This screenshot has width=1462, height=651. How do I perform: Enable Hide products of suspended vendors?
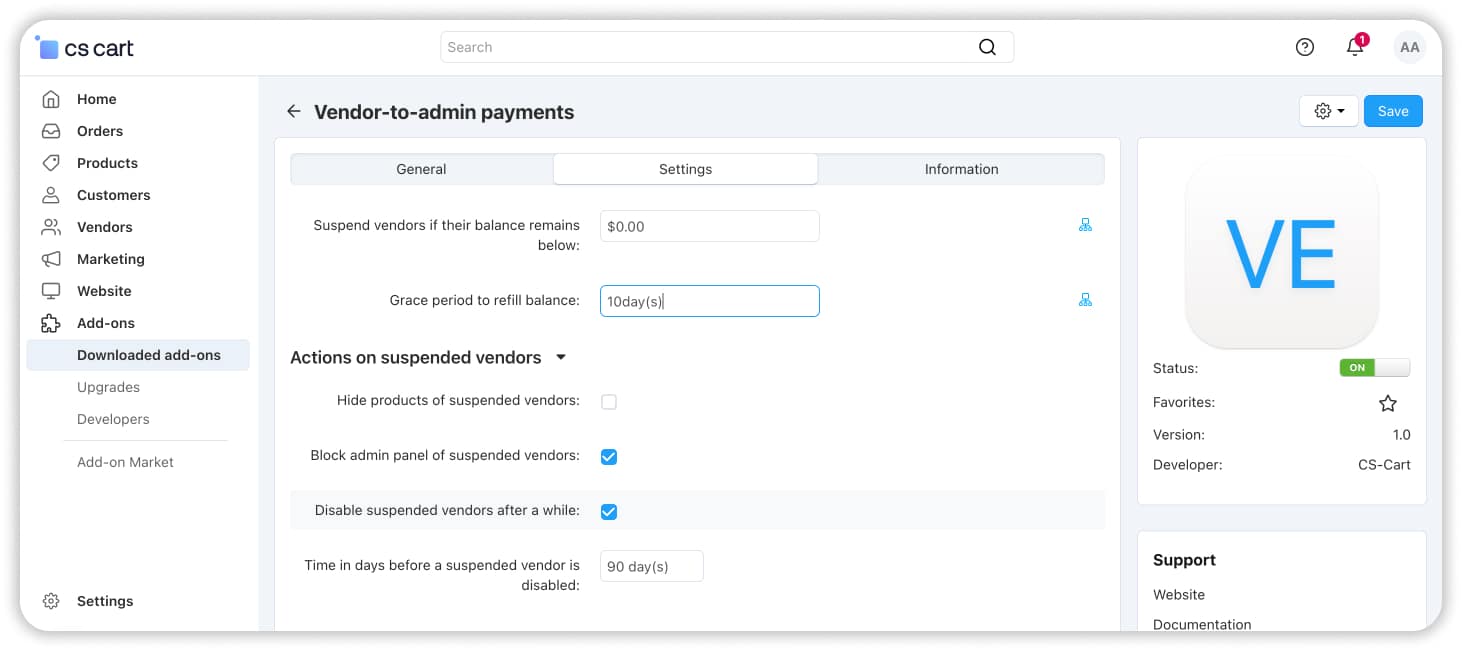(609, 402)
